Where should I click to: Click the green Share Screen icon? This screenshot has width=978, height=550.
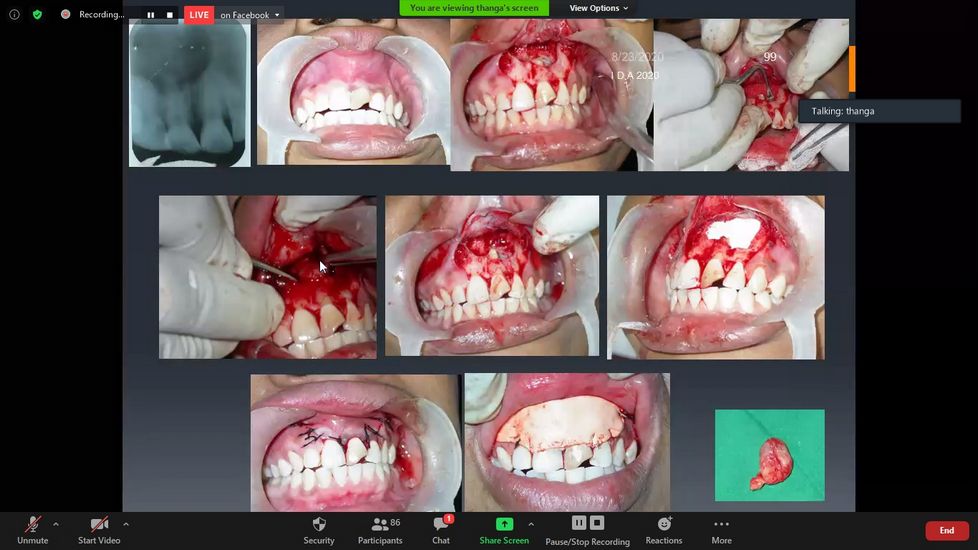[504, 524]
